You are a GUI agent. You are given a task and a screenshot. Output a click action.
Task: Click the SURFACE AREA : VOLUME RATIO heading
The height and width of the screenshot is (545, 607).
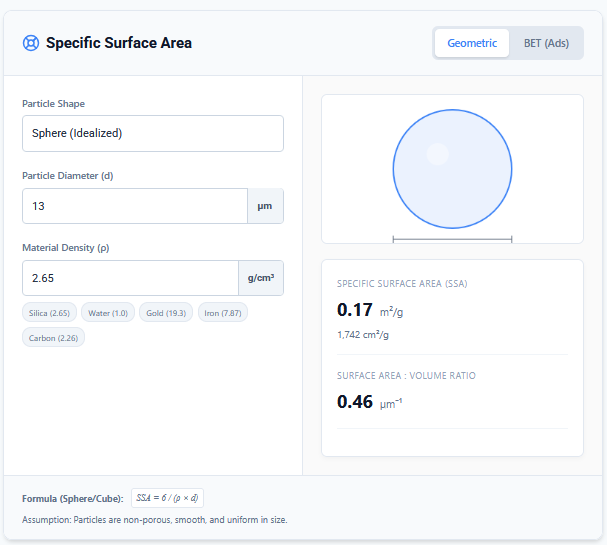(406, 376)
